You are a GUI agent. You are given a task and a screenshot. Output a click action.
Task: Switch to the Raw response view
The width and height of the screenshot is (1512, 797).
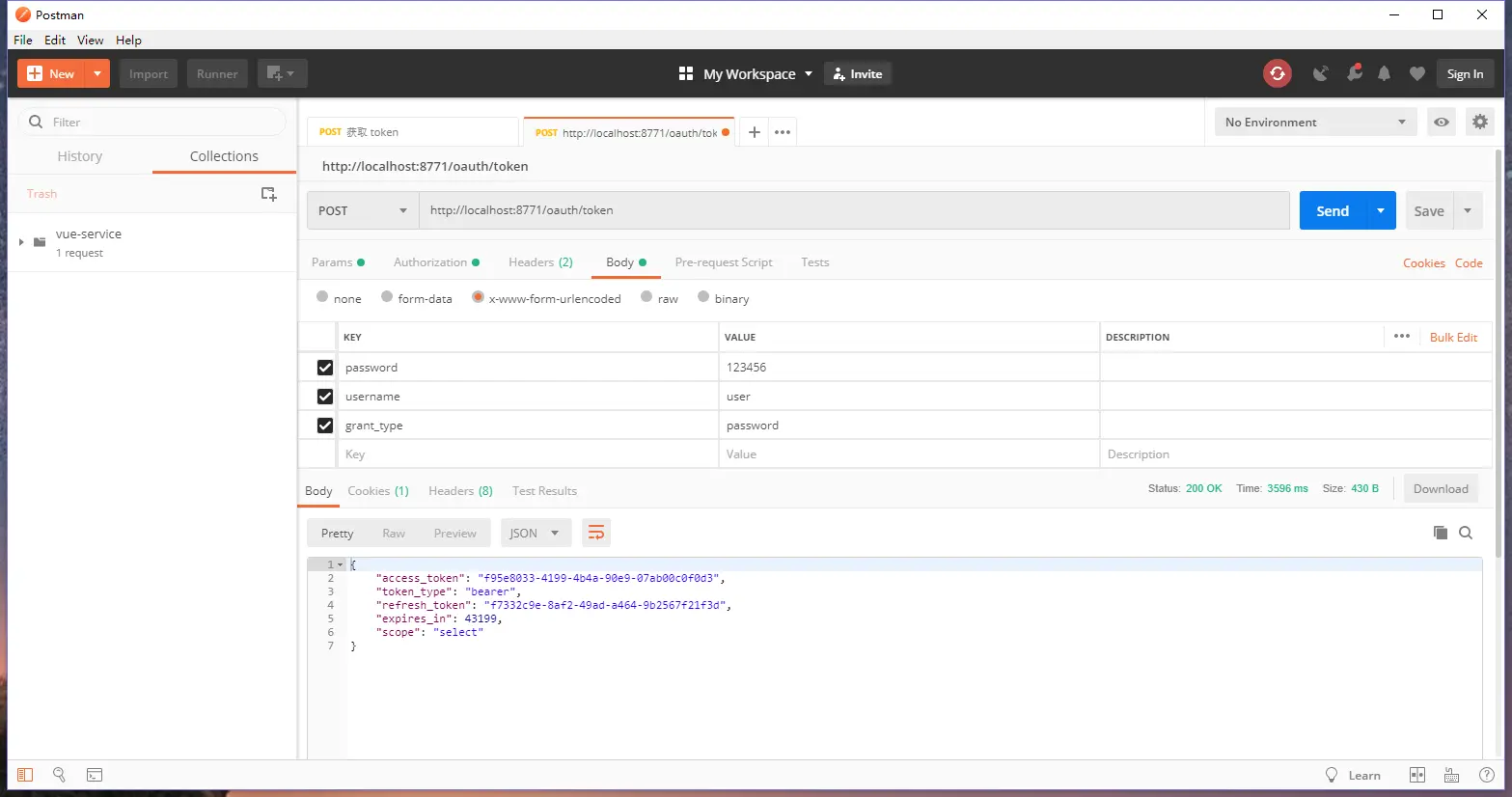[394, 533]
